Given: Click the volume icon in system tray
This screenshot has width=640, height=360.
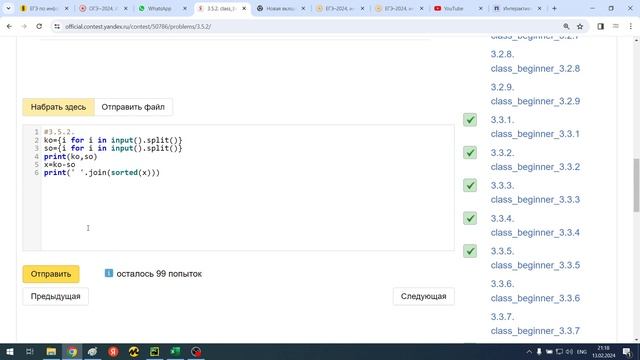Looking at the screenshot, I should click(x=569, y=352).
